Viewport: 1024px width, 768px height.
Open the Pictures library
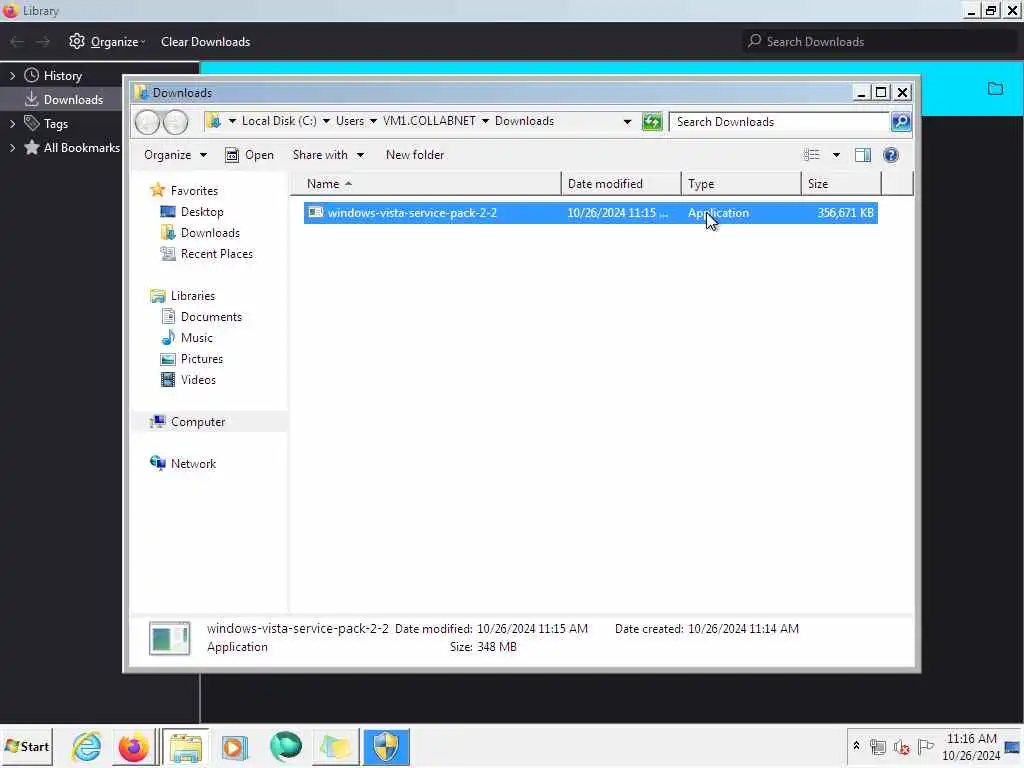point(202,359)
